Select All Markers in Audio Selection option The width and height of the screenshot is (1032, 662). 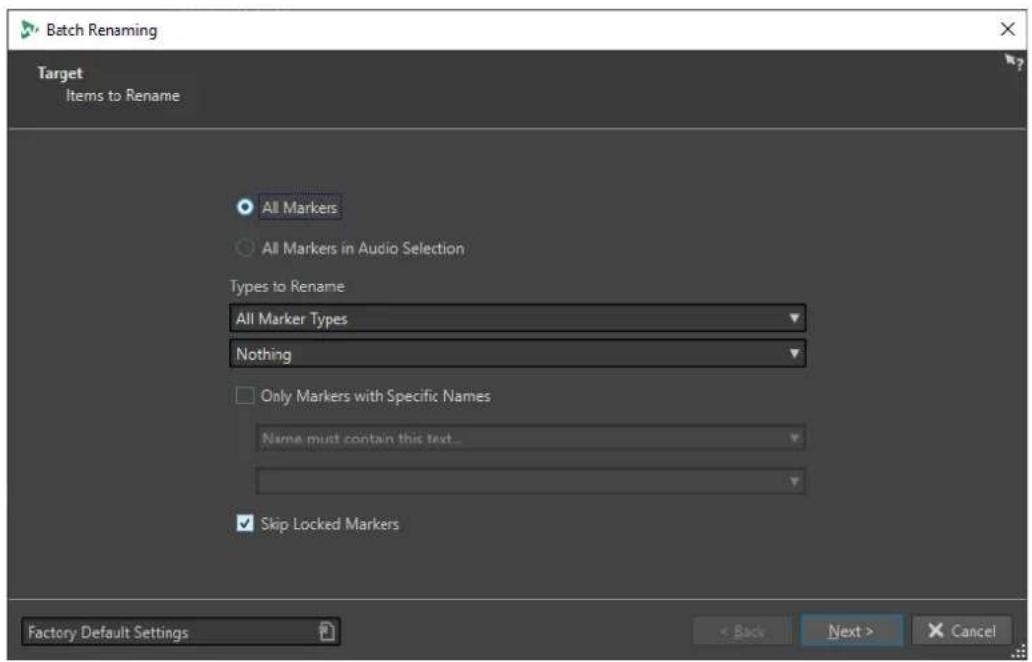244,248
